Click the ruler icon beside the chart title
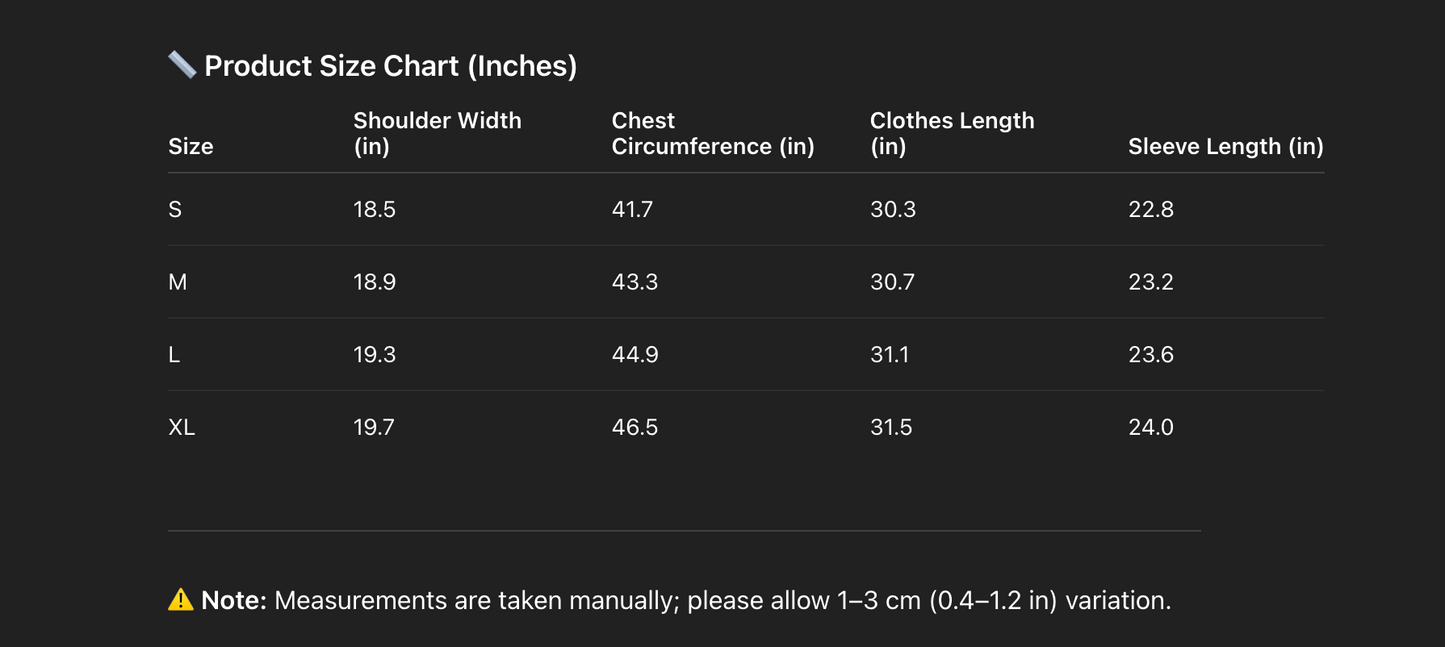Image resolution: width=1445 pixels, height=647 pixels. tap(181, 66)
